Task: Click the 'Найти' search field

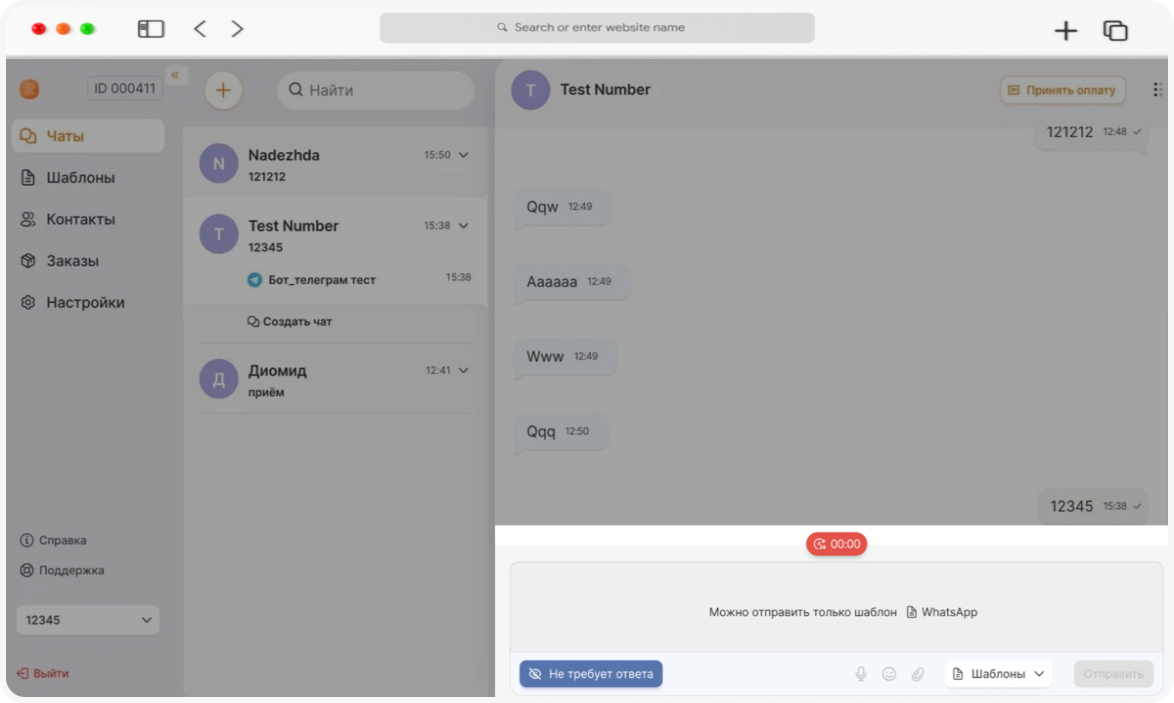Action: [x=376, y=90]
